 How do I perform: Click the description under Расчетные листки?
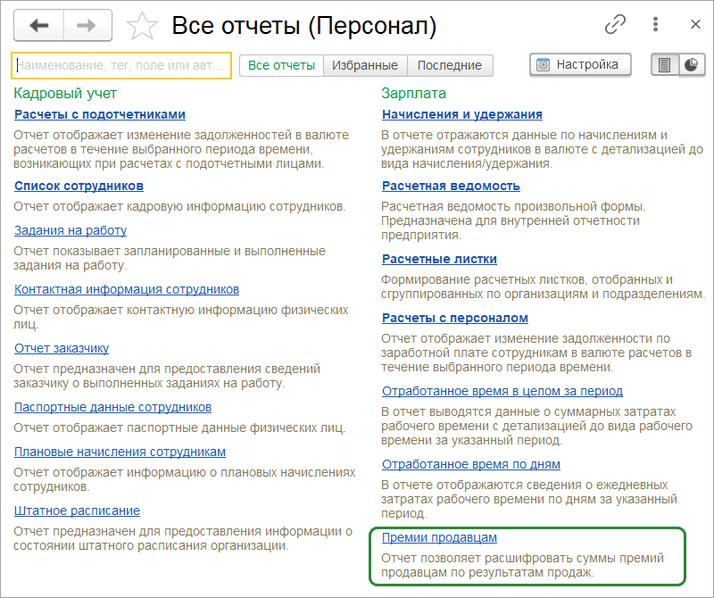pos(543,286)
